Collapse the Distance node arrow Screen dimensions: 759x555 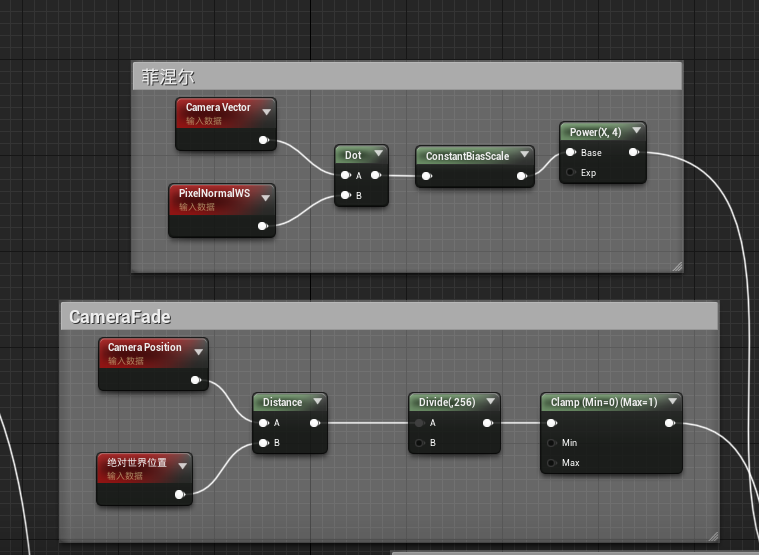[x=318, y=401]
